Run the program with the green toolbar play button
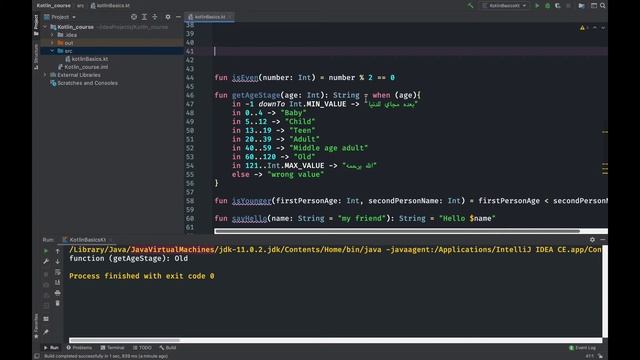 537,6
